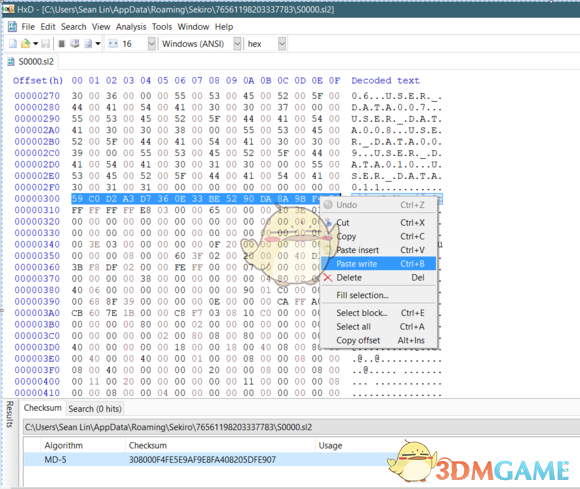Click the bytes-per-row width icon
Image resolution: width=580 pixels, height=489 pixels.
coord(113,44)
